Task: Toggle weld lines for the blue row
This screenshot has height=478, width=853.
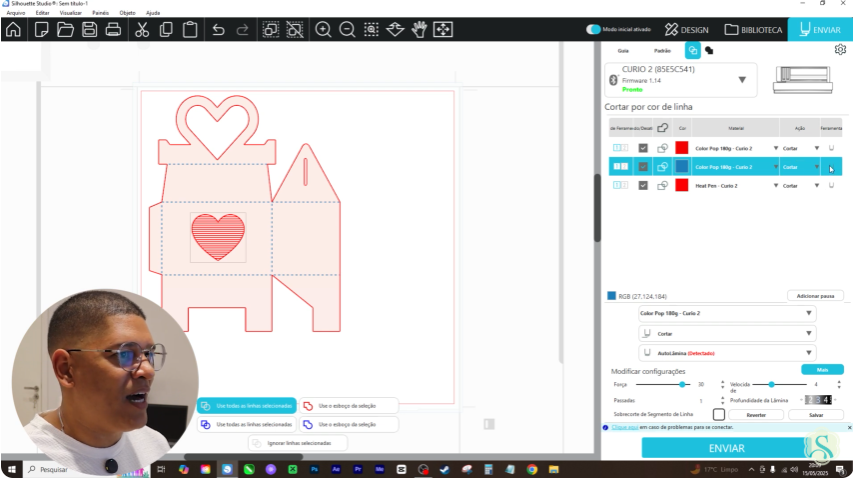Action: pos(662,167)
